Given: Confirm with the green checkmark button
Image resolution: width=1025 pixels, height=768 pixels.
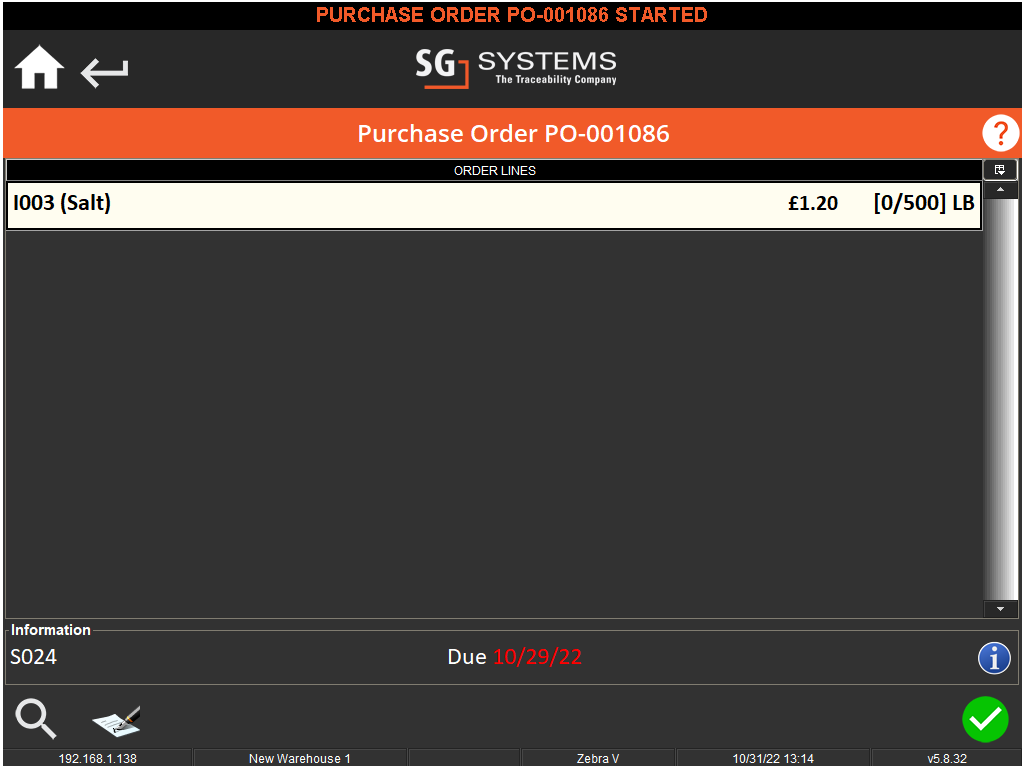Looking at the screenshot, I should click(985, 719).
